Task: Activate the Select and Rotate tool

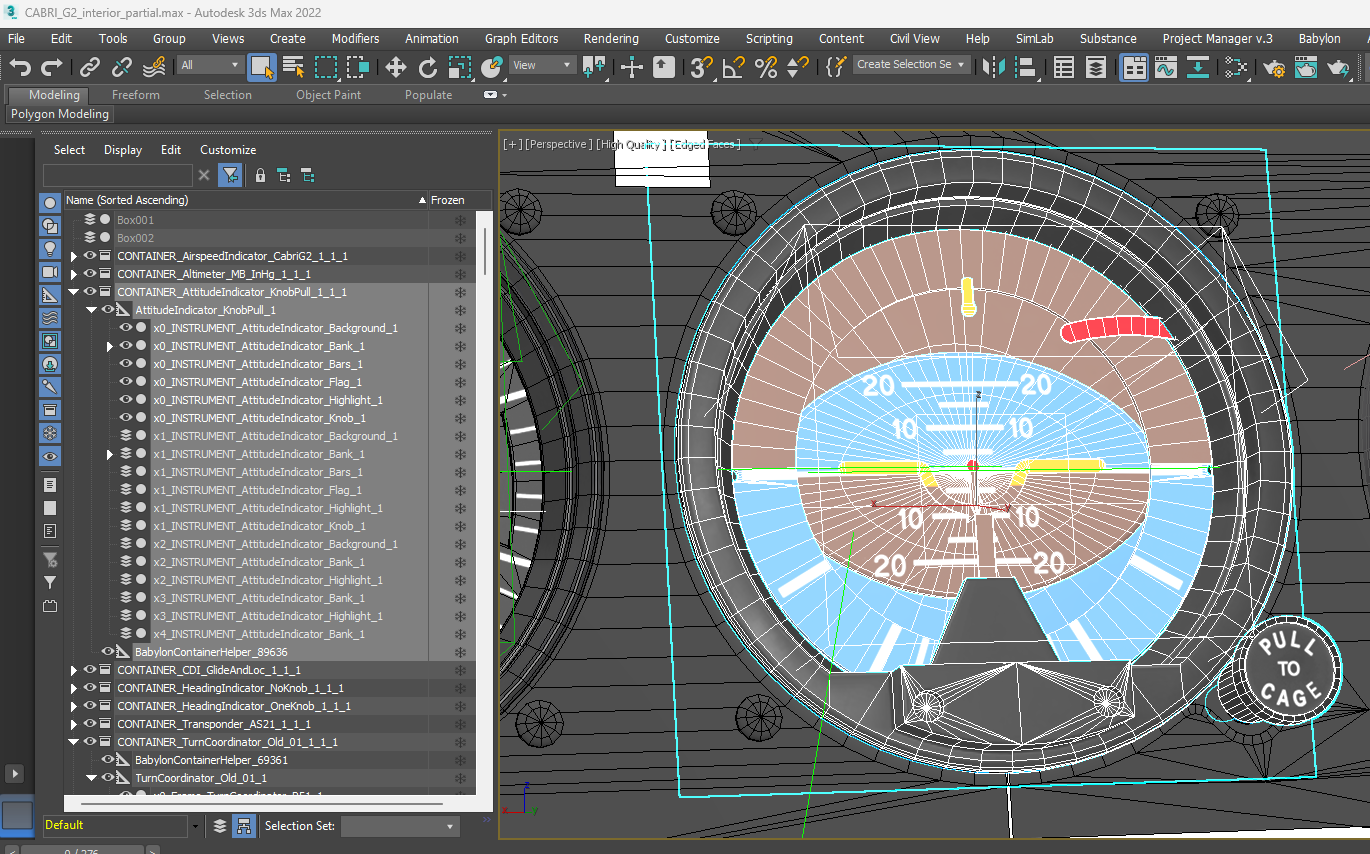Action: (428, 67)
